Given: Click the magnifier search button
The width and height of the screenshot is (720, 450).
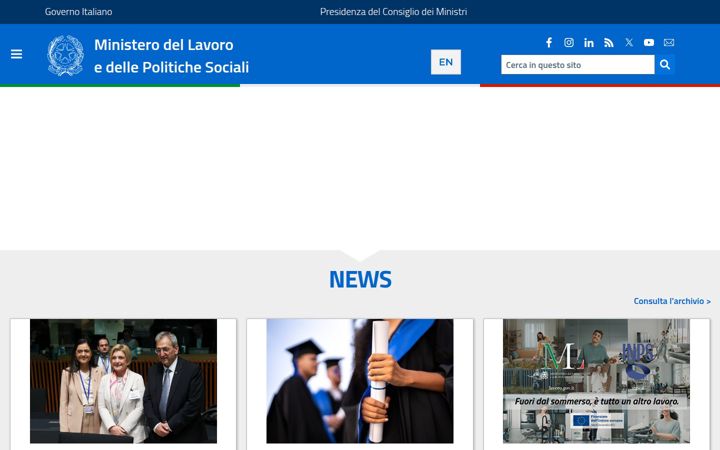Looking at the screenshot, I should (x=665, y=64).
